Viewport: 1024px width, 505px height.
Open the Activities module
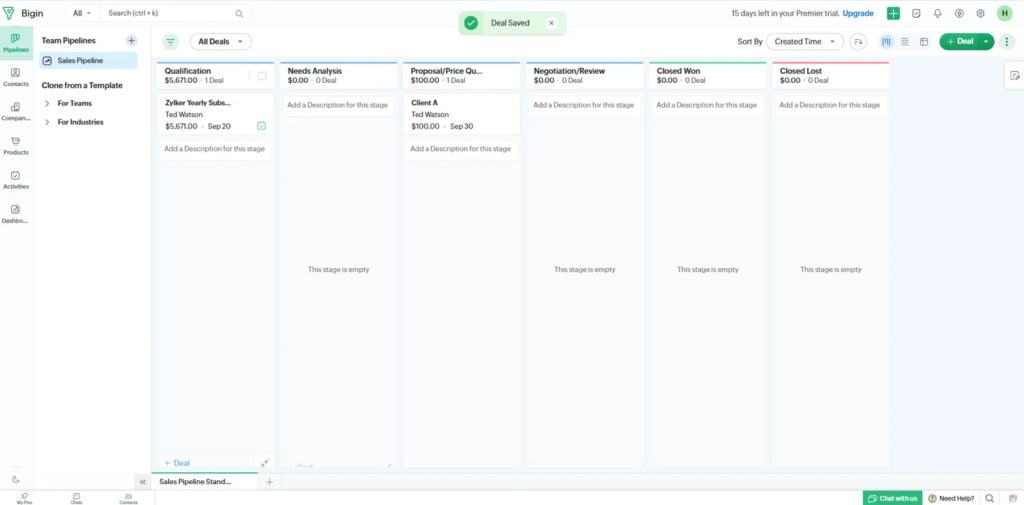pos(16,179)
